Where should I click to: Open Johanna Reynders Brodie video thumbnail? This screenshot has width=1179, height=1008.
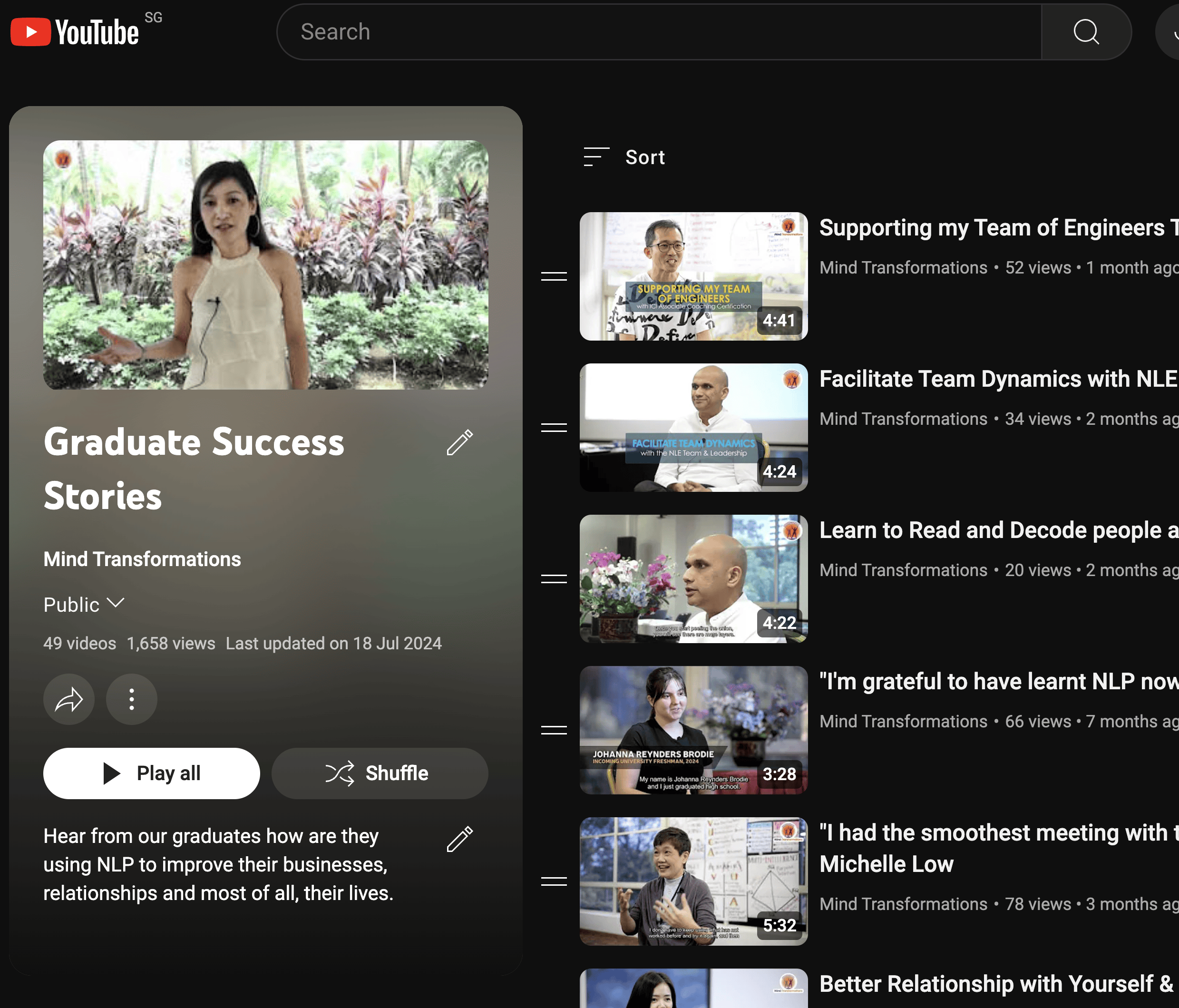pos(693,730)
